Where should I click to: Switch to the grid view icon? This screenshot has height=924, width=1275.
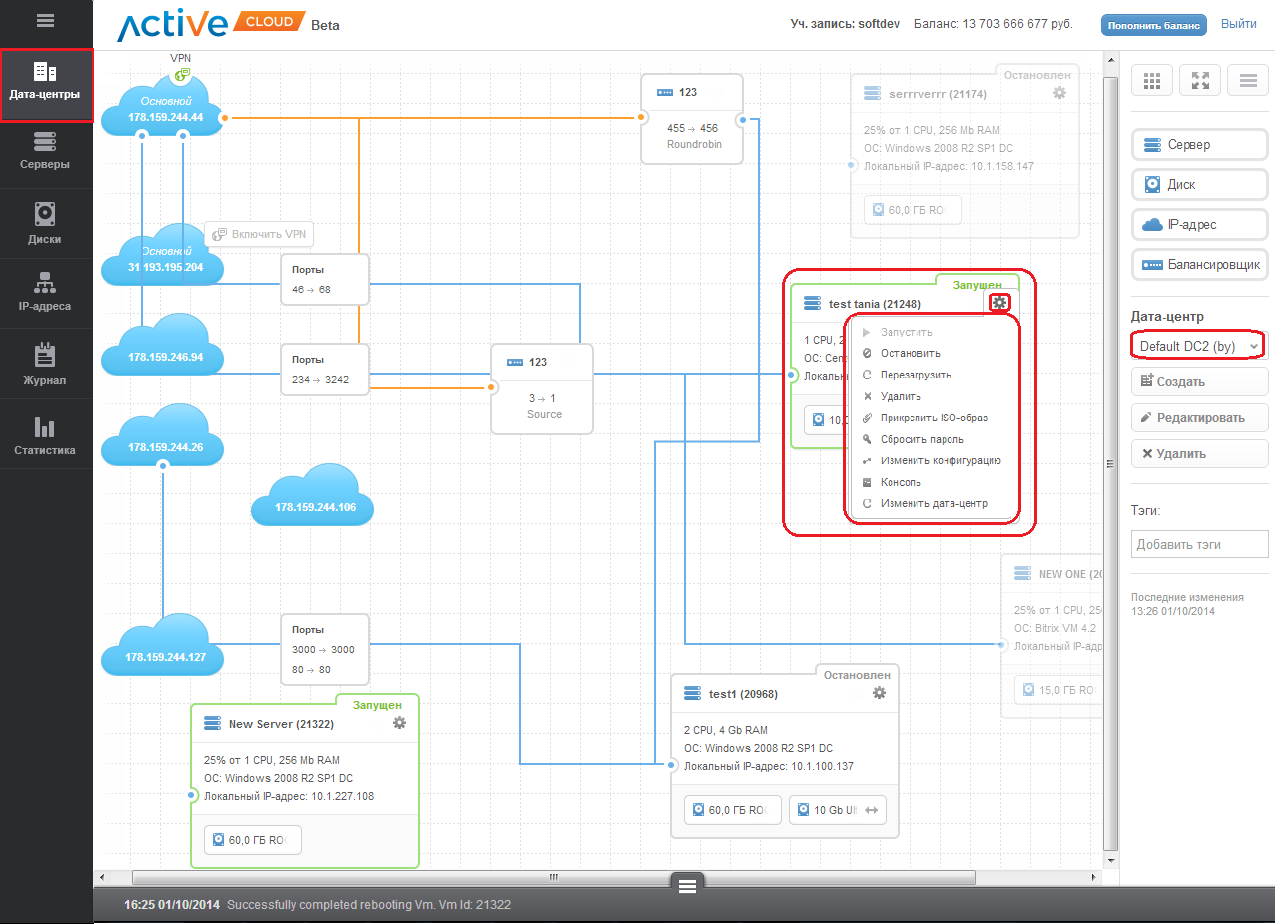(1152, 81)
